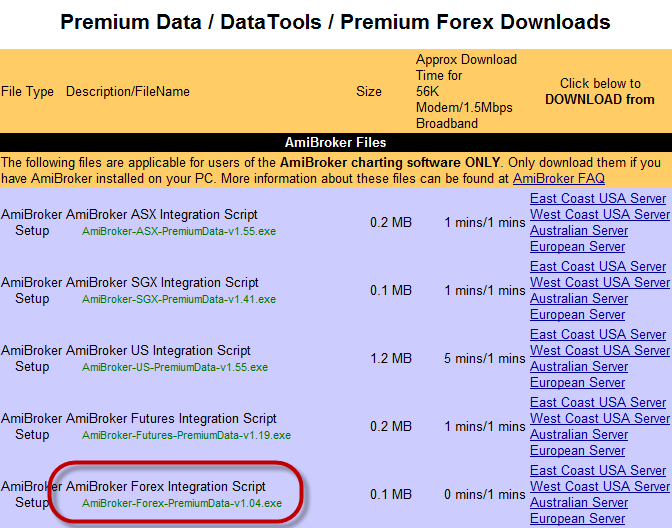Download Forex script from East Coast USA Server

(x=598, y=471)
